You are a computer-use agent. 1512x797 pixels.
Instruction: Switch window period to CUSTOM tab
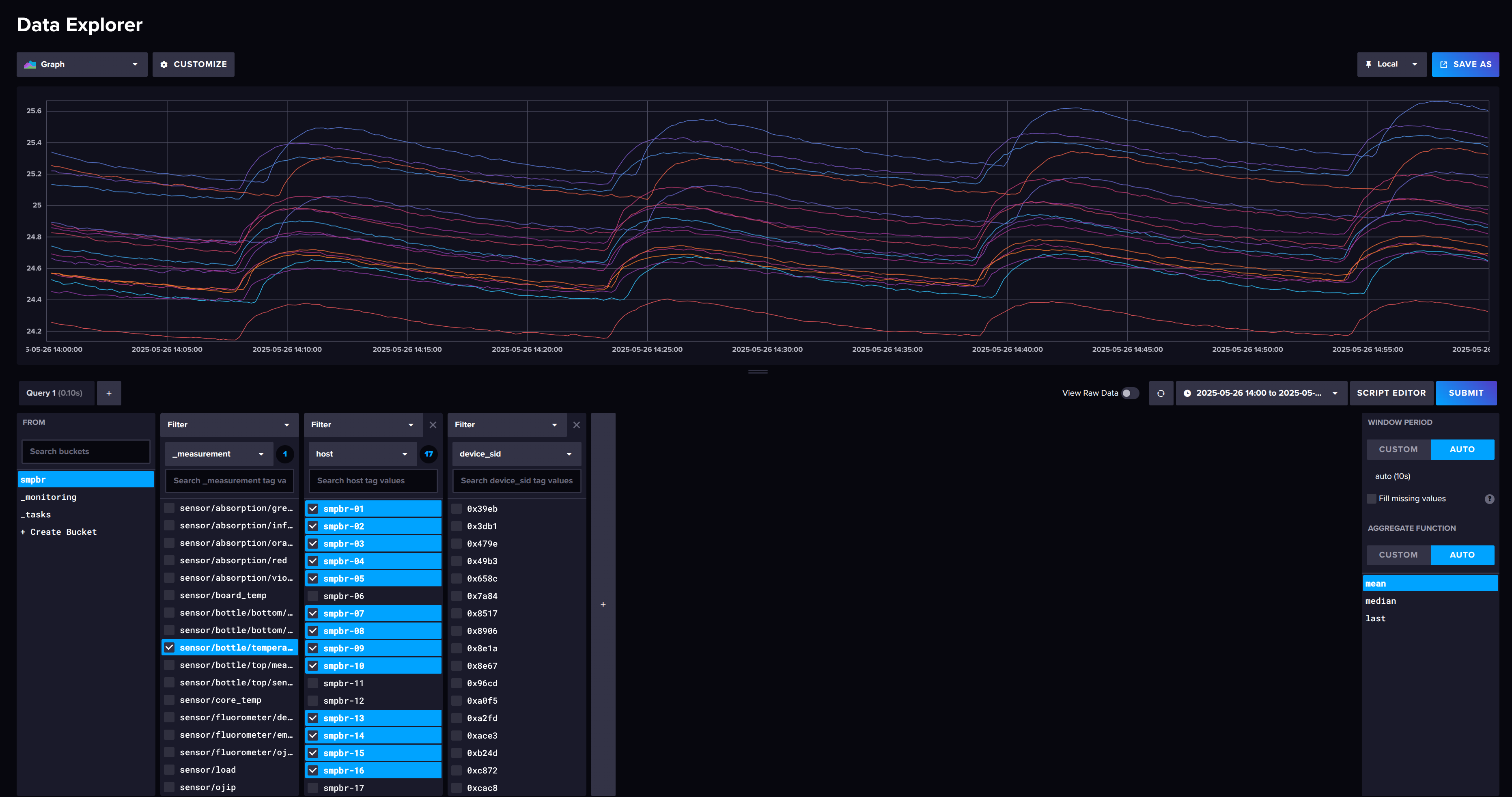point(1398,450)
